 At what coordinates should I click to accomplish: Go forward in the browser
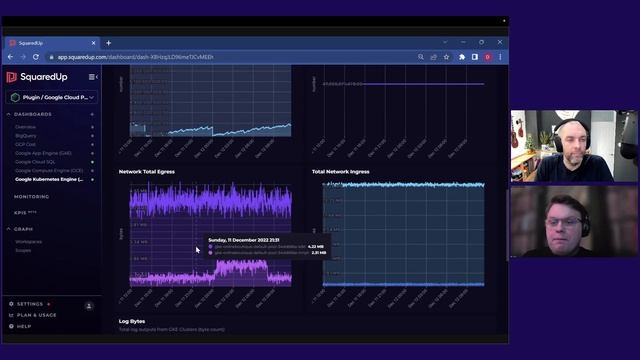pos(23,57)
